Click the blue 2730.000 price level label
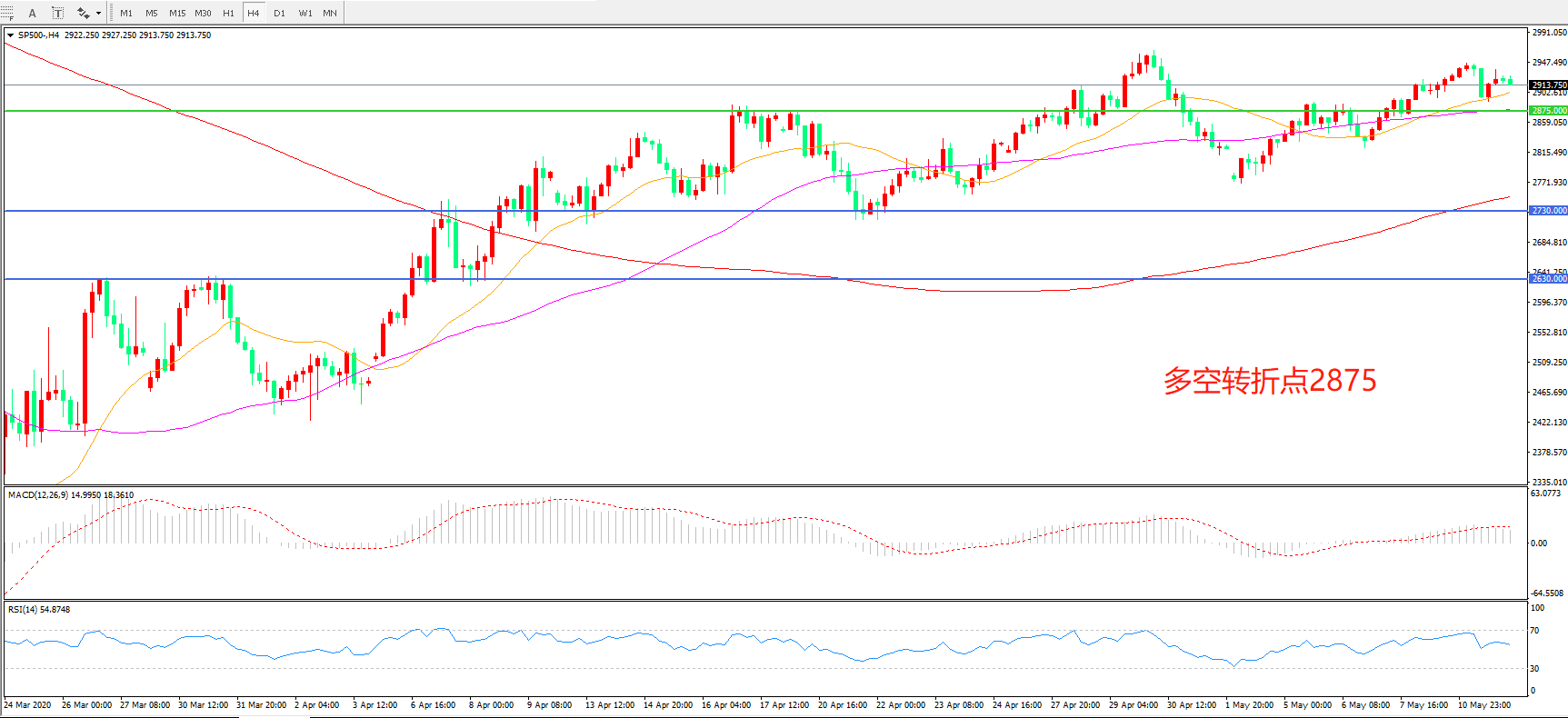 point(1548,211)
